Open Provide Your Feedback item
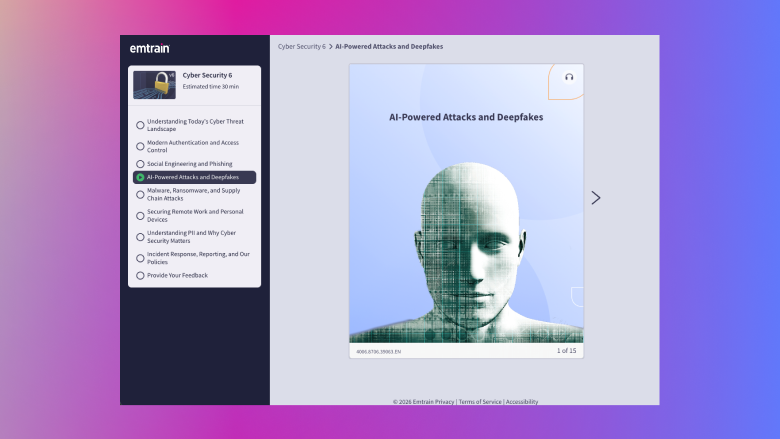780x439 pixels. [x=177, y=275]
